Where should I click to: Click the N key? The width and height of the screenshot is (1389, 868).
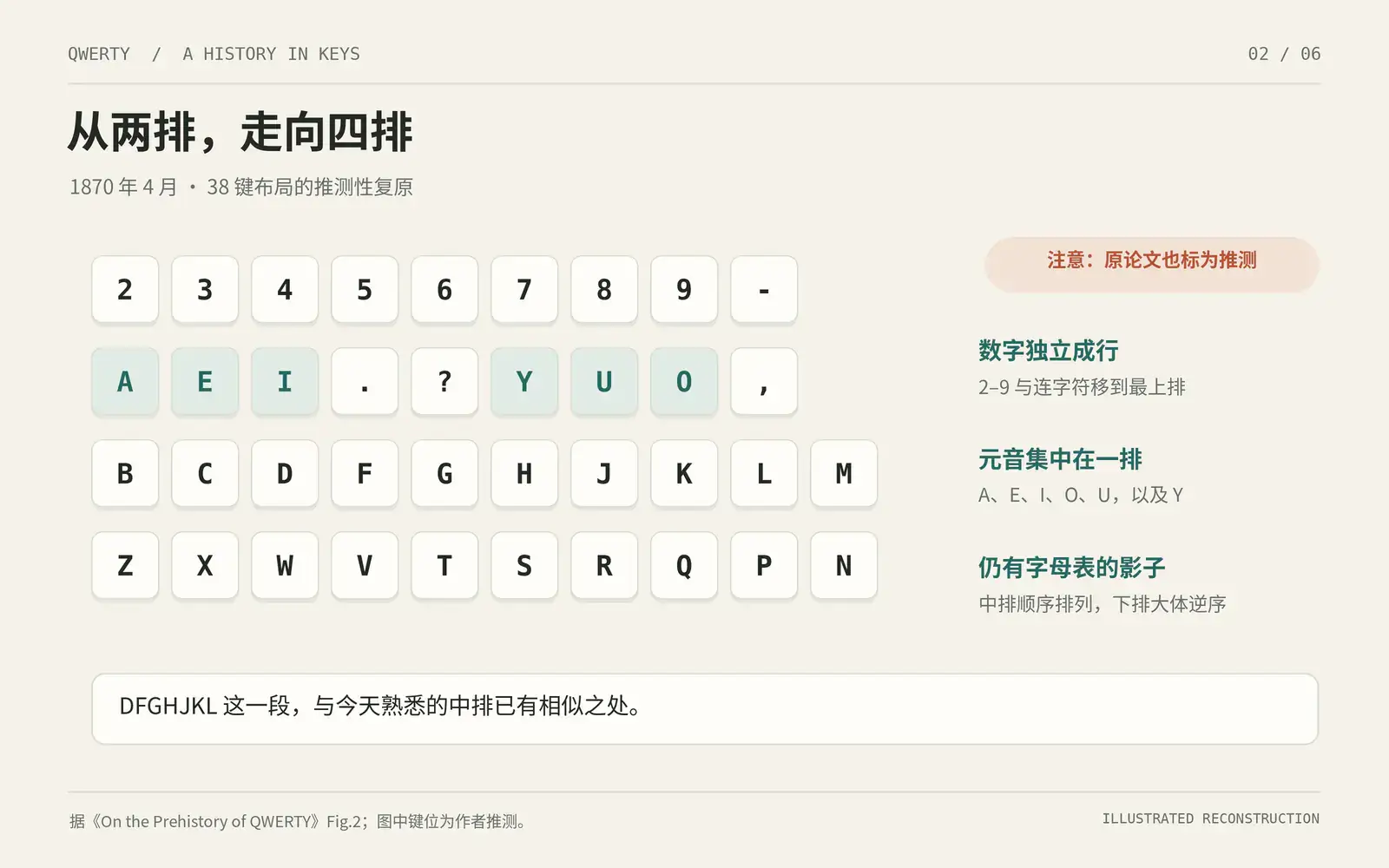click(844, 565)
